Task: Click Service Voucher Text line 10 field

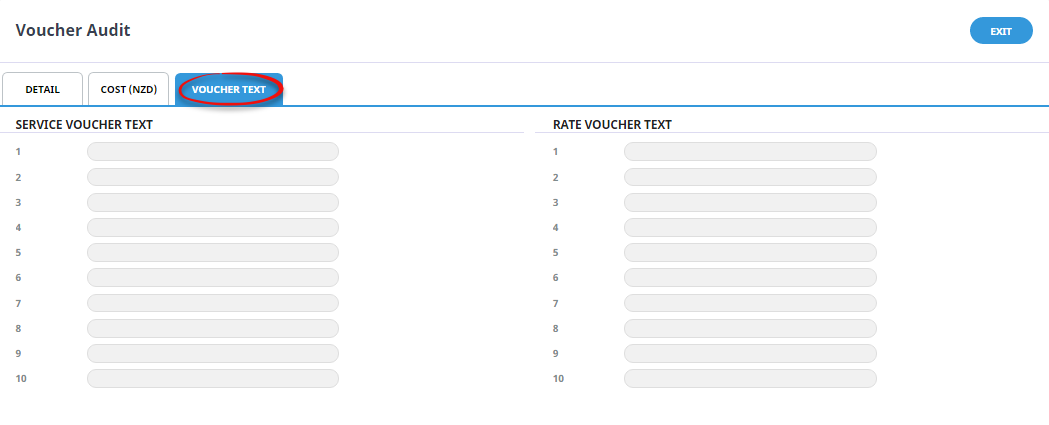Action: (x=213, y=378)
